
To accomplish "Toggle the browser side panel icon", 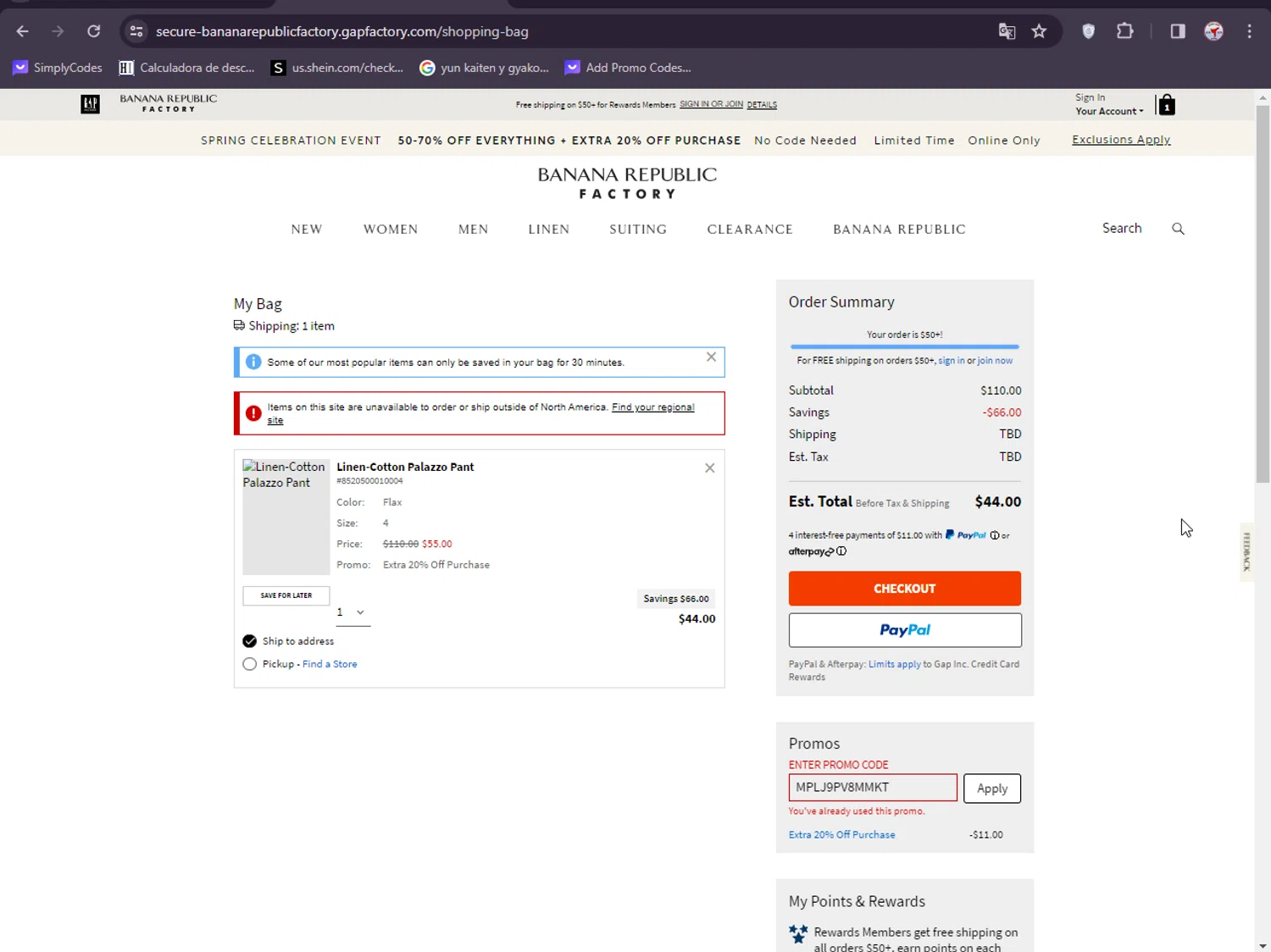I will 1178,31.
